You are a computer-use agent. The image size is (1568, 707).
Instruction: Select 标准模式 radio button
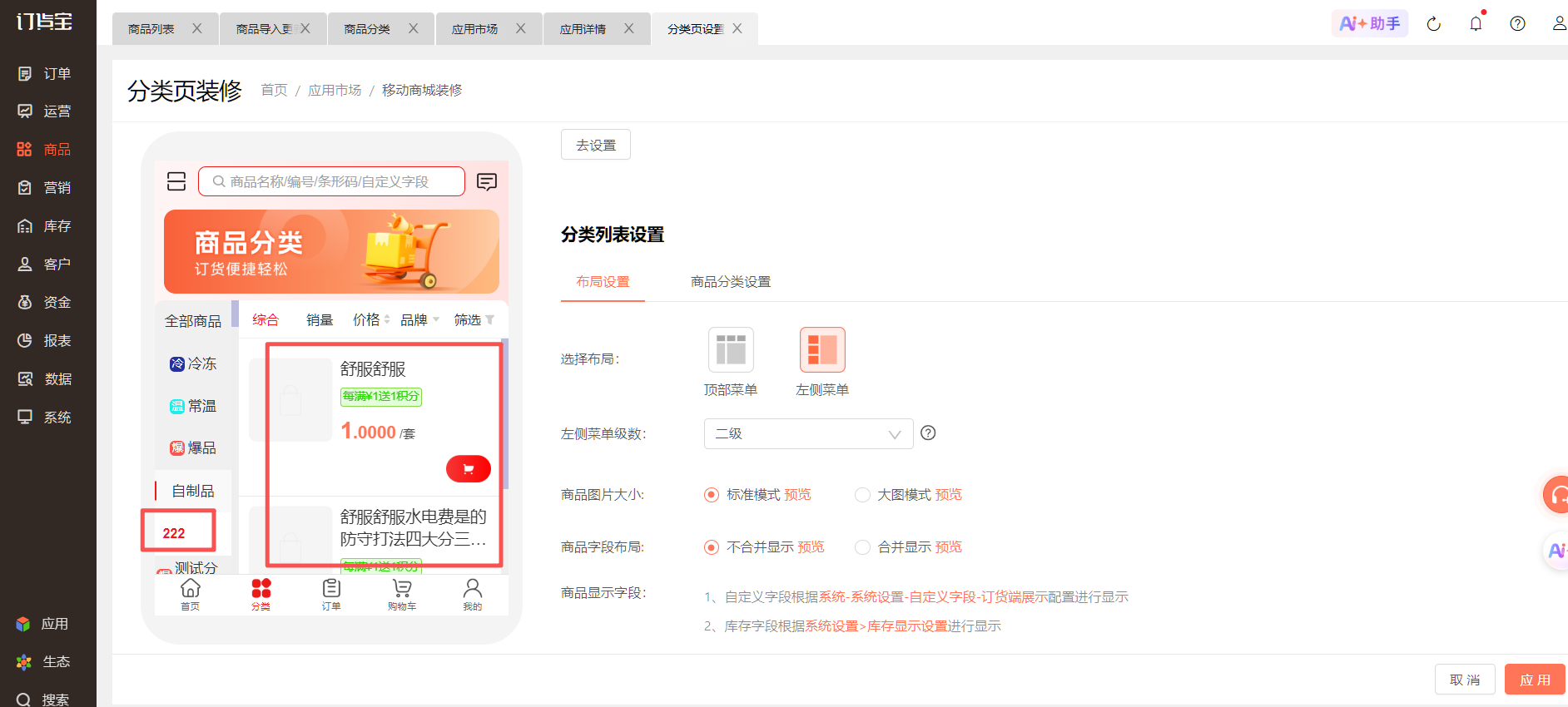point(712,495)
